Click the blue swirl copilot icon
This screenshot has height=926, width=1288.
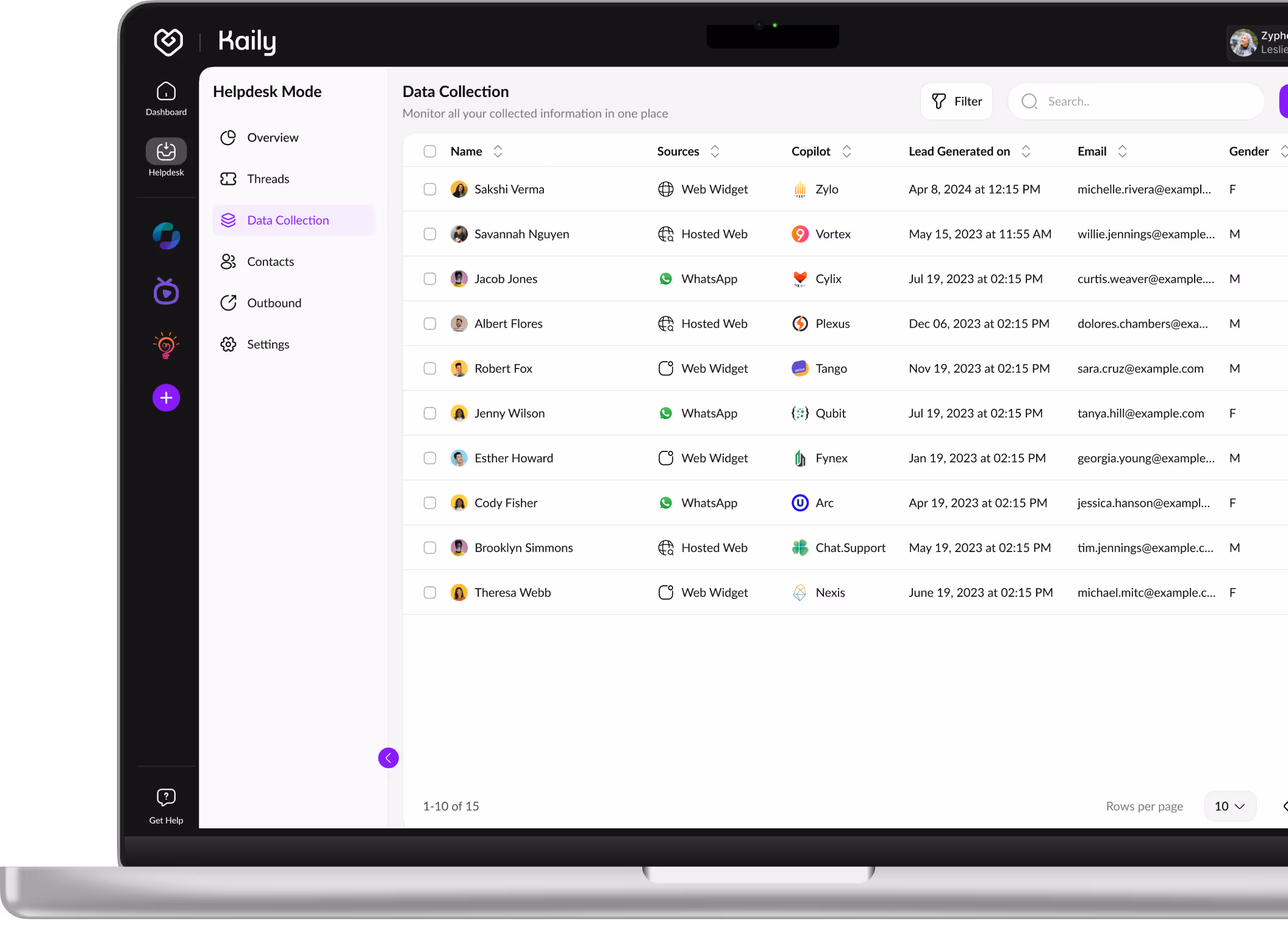(x=166, y=236)
